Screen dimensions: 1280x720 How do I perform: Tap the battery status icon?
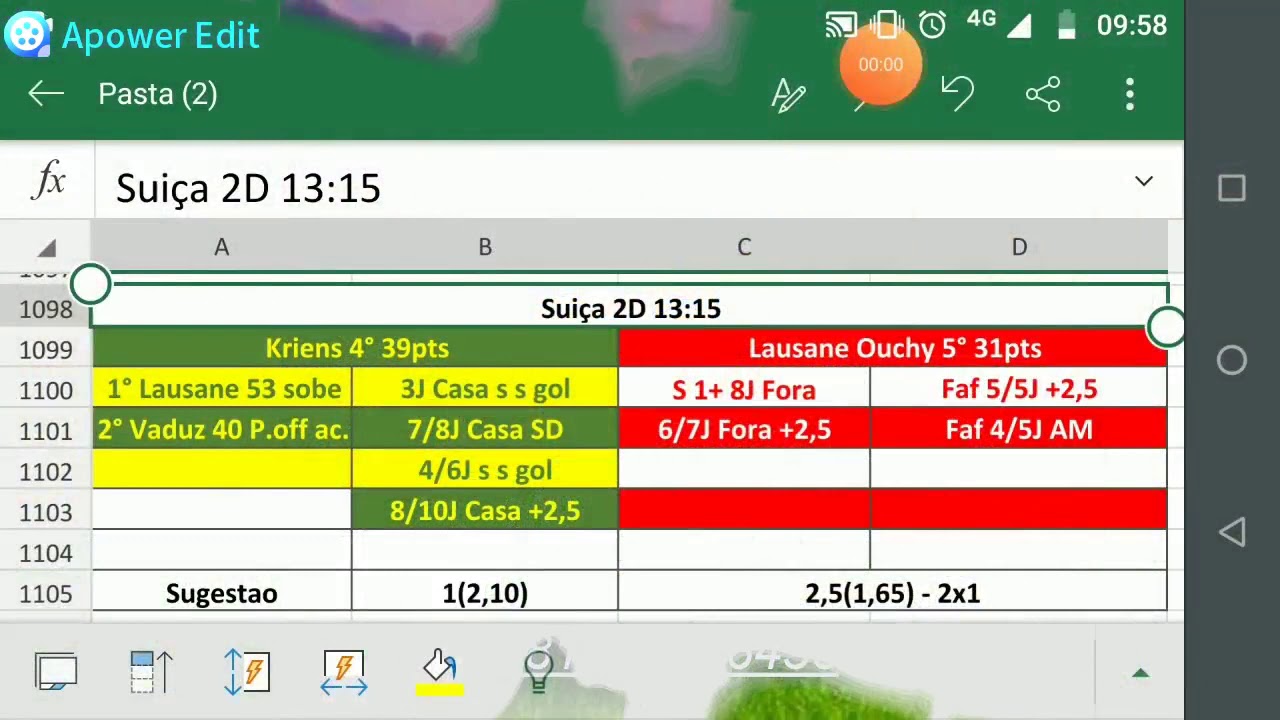(x=1066, y=25)
